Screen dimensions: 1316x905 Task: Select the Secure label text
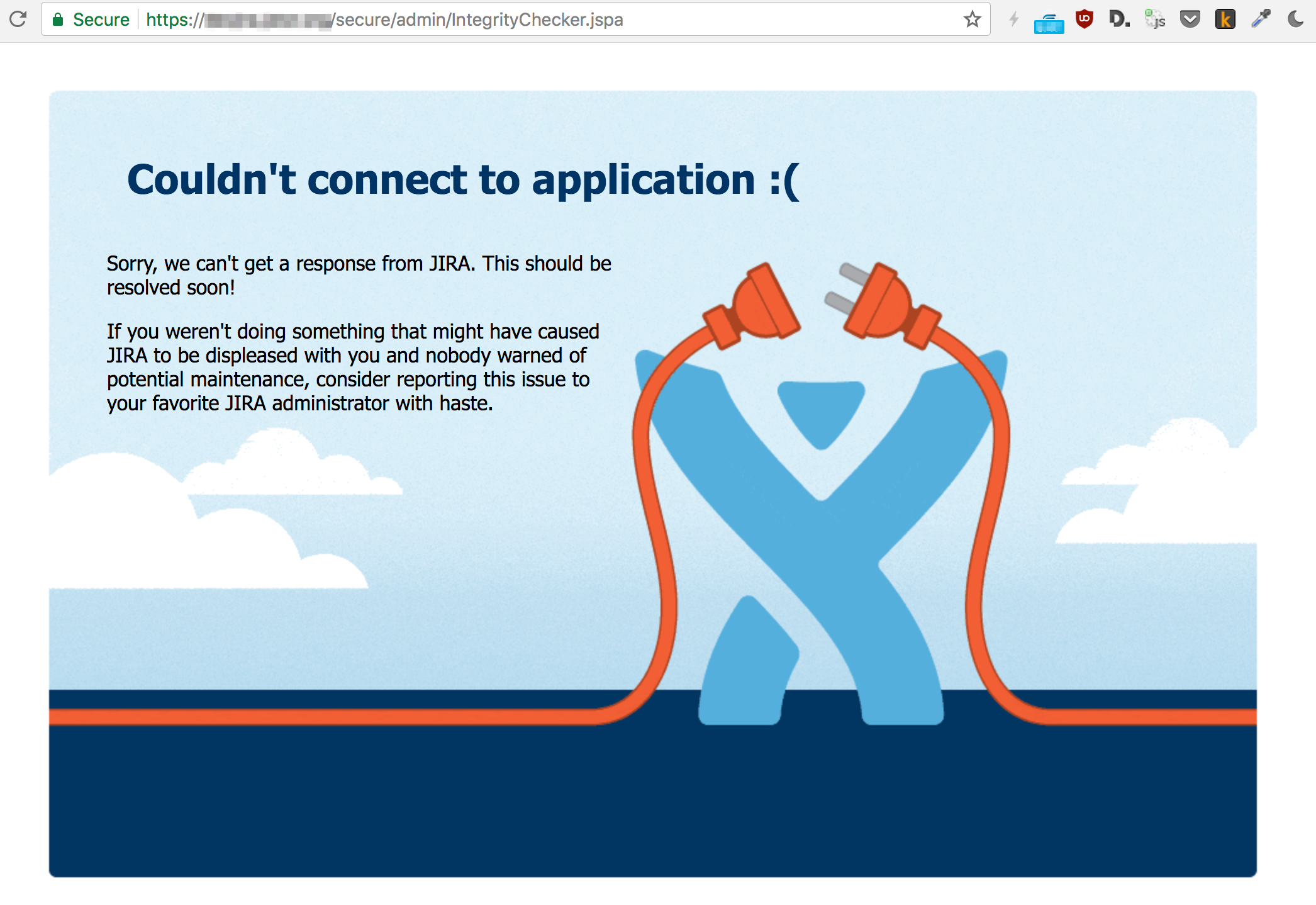pos(101,19)
